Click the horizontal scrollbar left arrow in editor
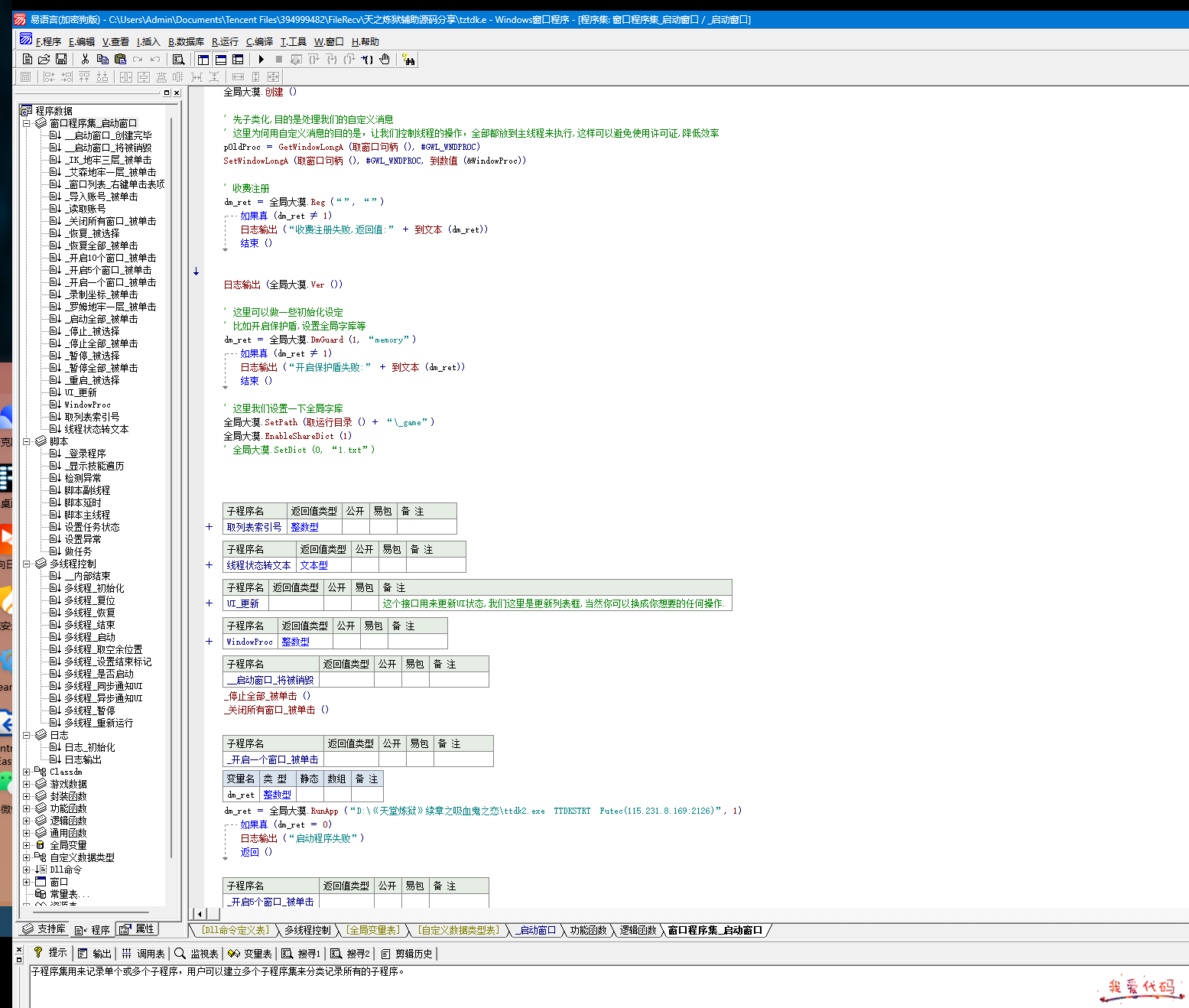 [x=200, y=913]
